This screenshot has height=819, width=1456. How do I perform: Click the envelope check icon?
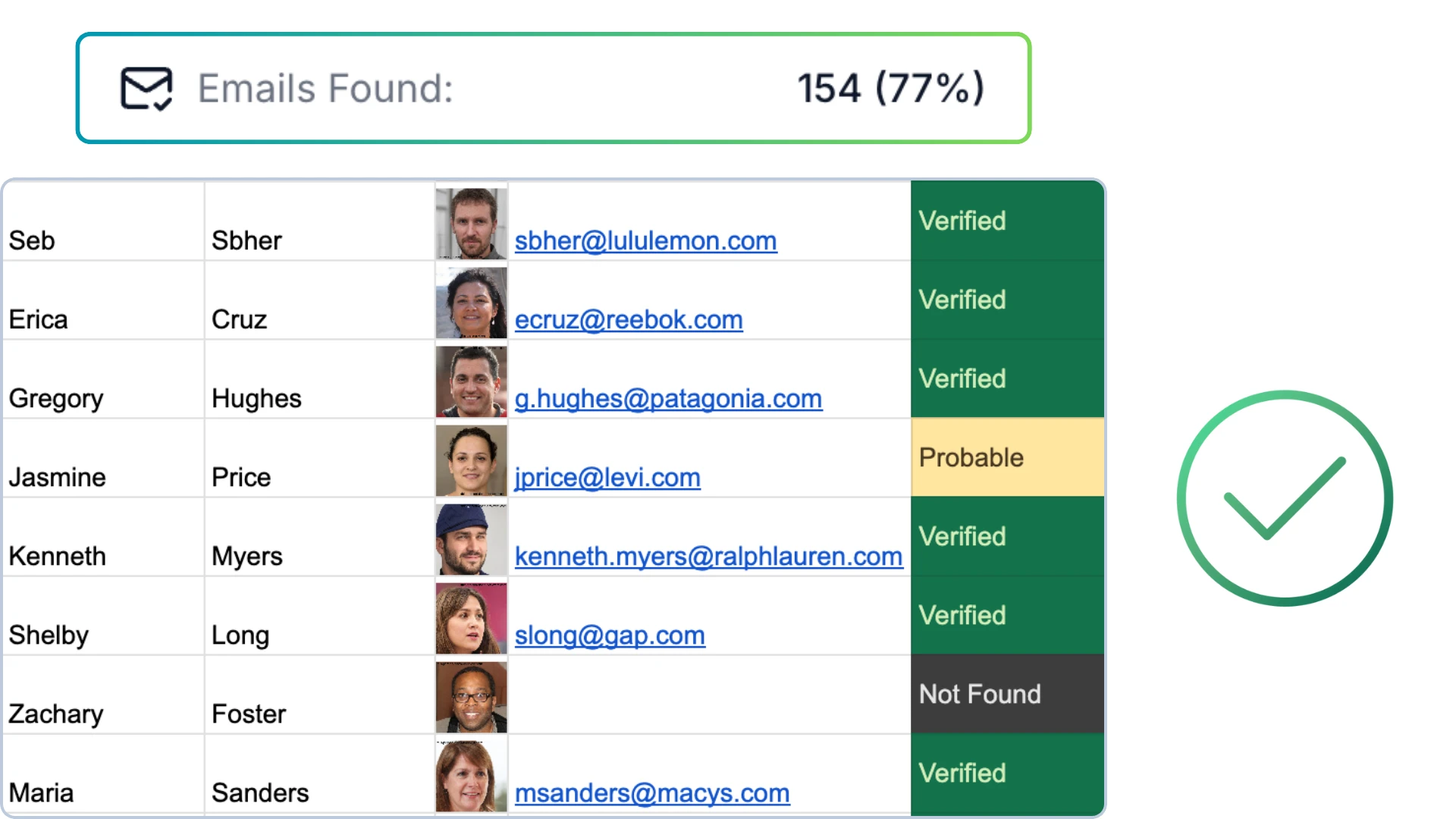(x=146, y=89)
